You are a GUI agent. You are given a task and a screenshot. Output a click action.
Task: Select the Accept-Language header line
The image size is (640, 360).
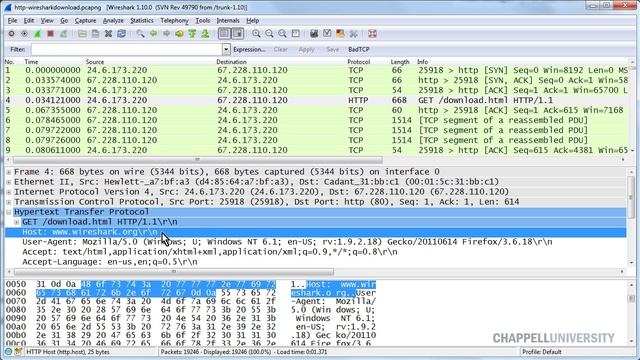pos(110,262)
